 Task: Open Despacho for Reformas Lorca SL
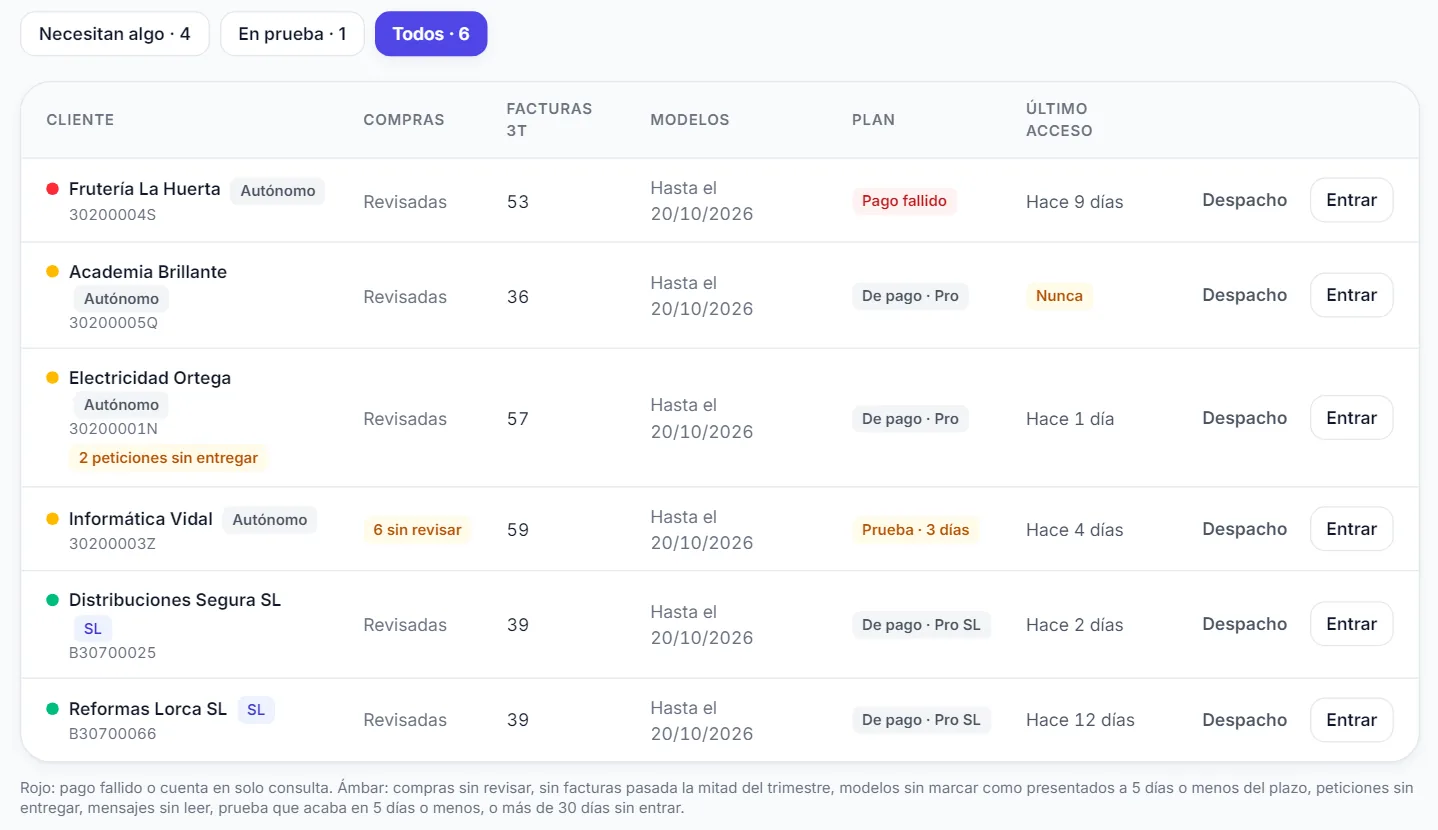[x=1244, y=720]
